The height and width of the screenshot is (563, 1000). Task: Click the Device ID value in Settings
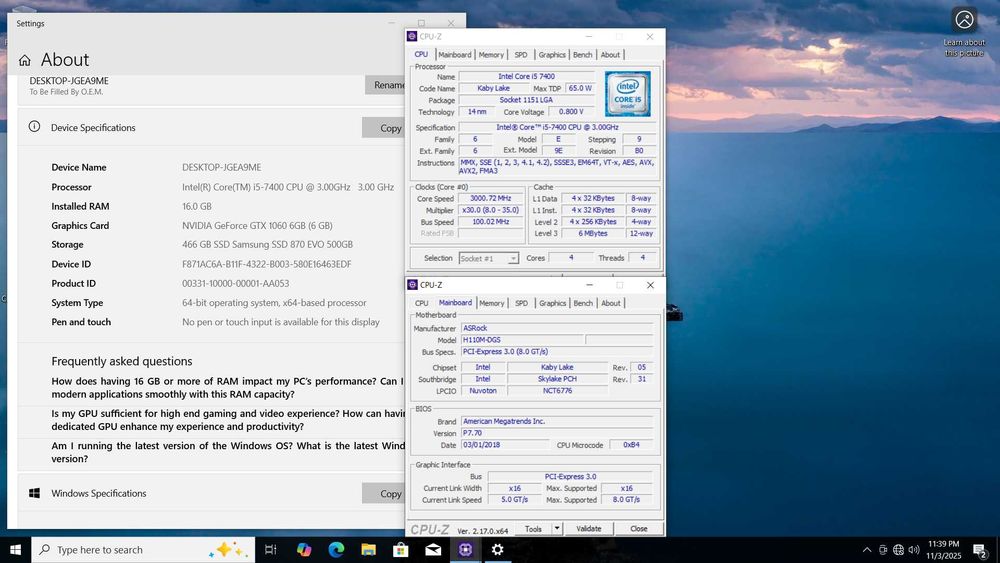[x=267, y=264]
